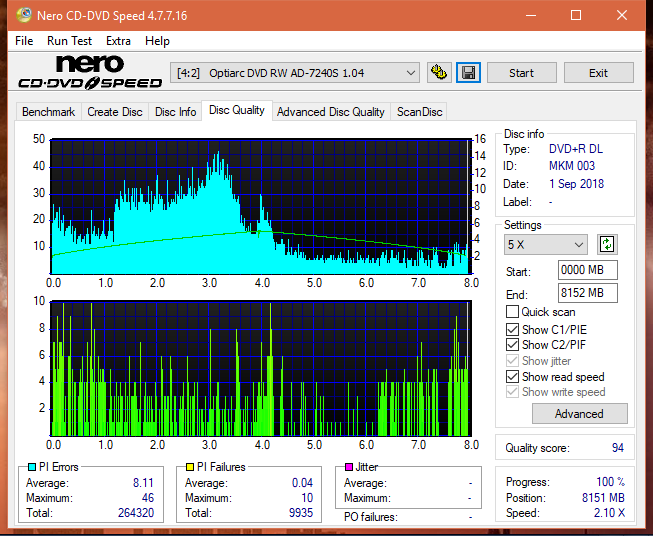
Task: Open the Help menu
Action: coord(157,41)
